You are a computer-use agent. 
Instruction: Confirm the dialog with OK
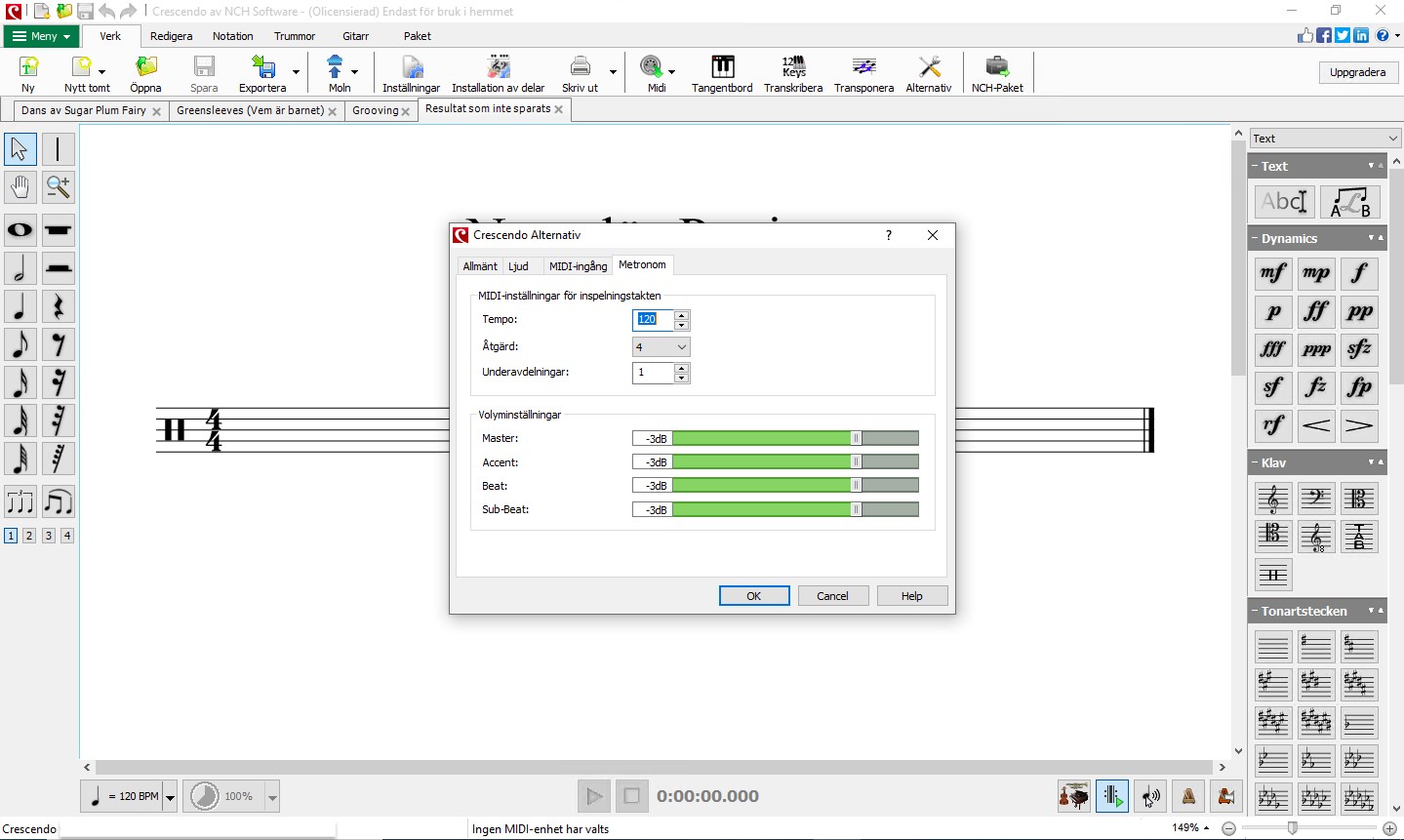point(754,596)
